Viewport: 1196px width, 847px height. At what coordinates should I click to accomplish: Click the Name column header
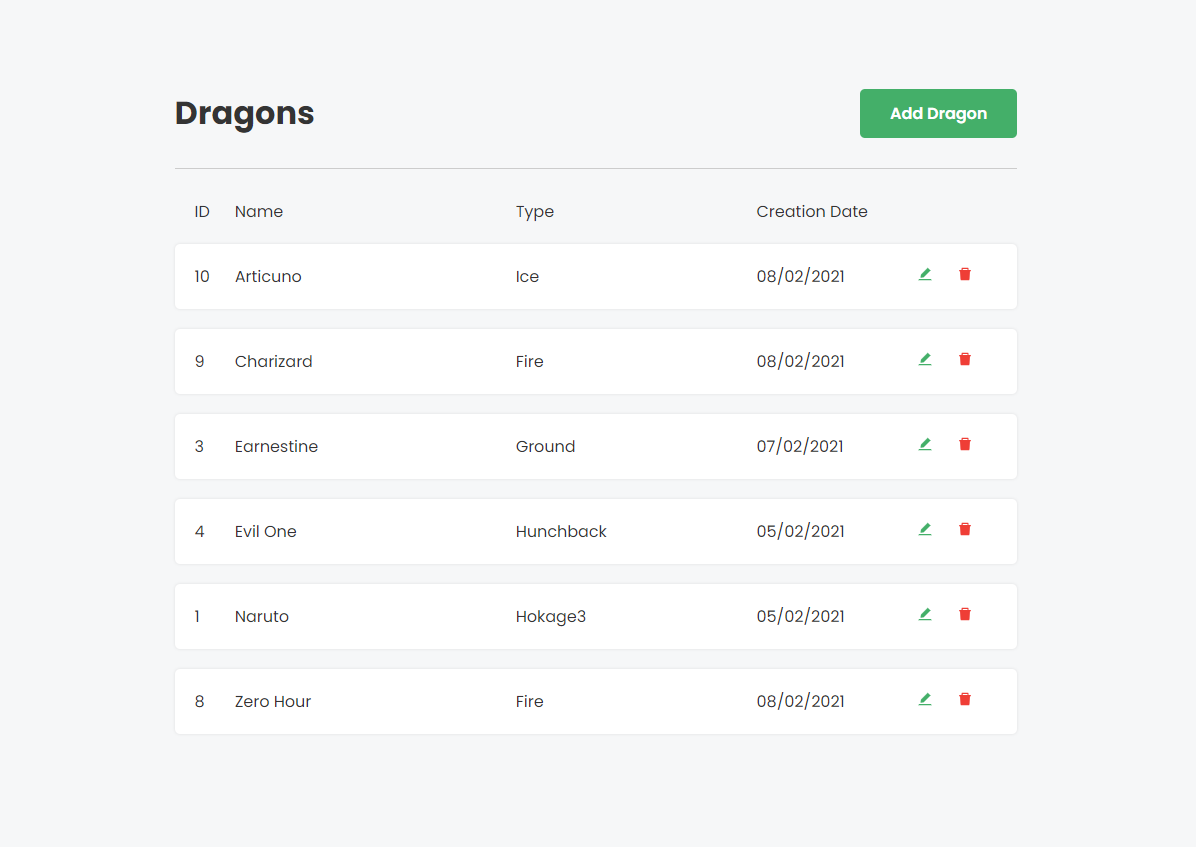259,211
